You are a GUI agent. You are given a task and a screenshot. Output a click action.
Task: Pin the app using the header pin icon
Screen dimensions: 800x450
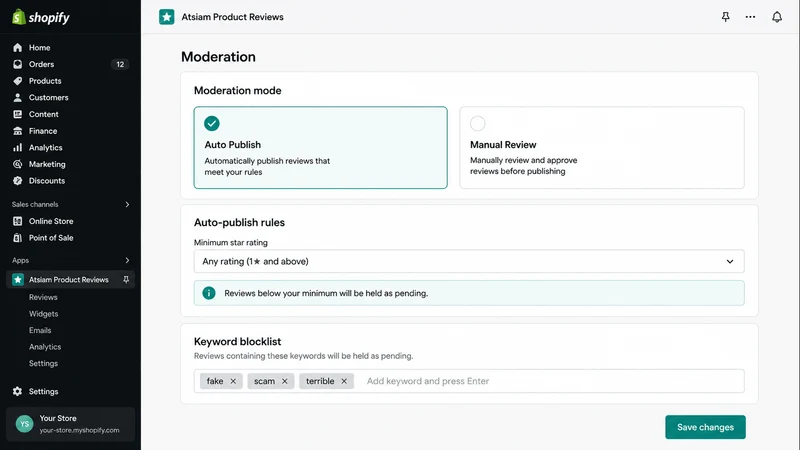tap(725, 17)
